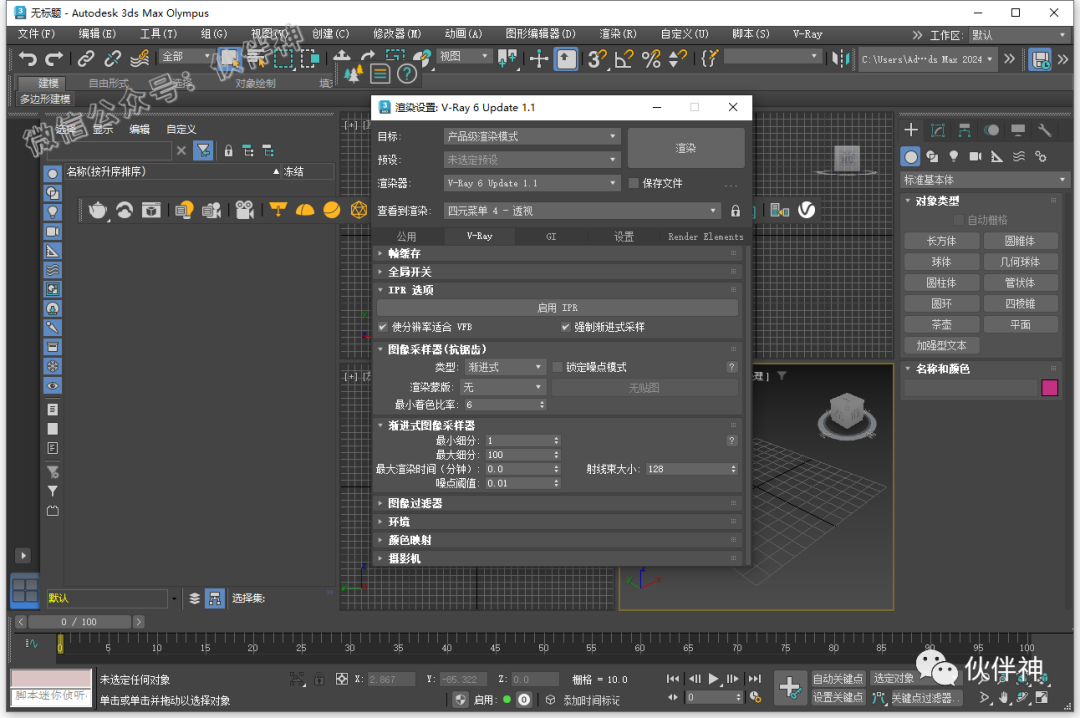Click the lock icon beside view to render
The width and height of the screenshot is (1080, 718).
pos(735,211)
